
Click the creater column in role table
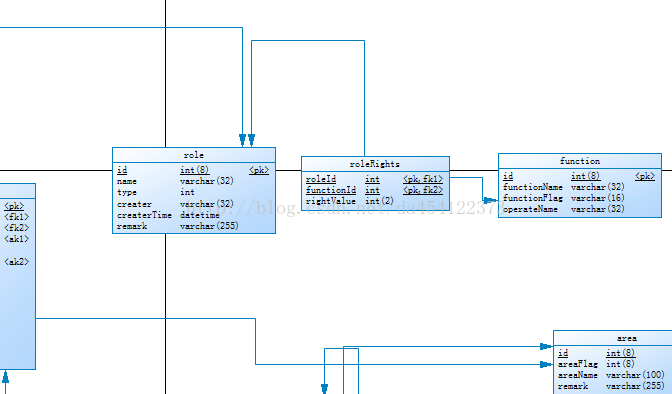coord(134,204)
